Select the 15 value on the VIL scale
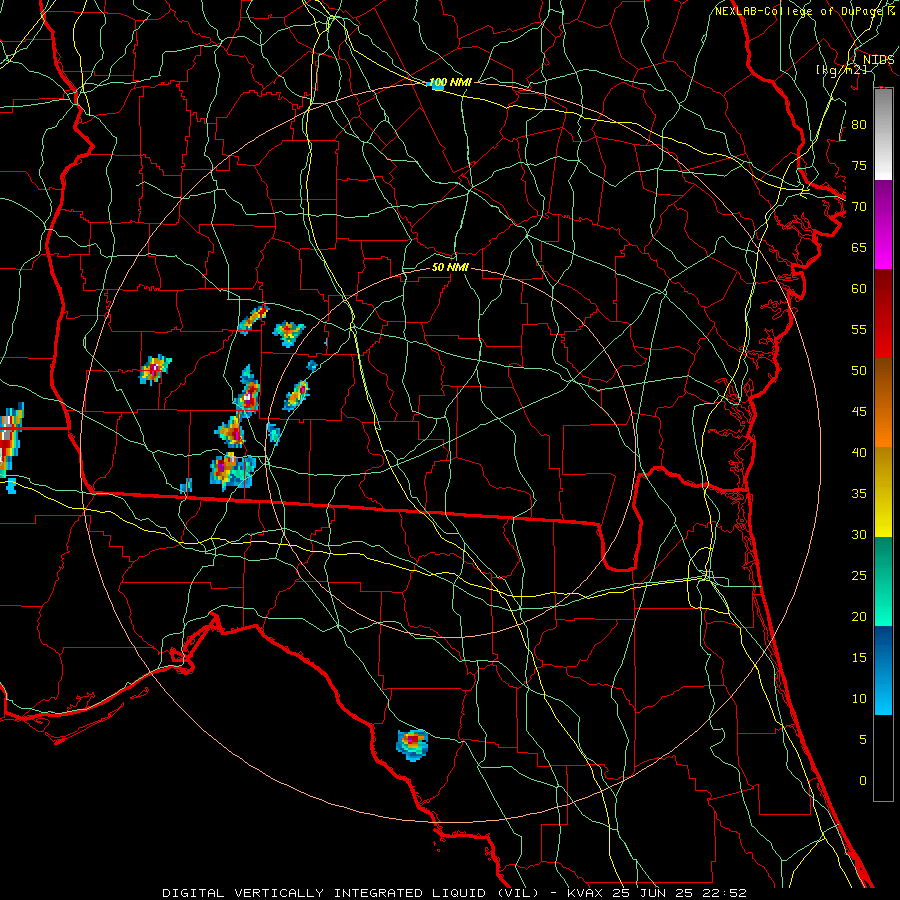This screenshot has width=900, height=900. pyautogui.click(x=859, y=658)
